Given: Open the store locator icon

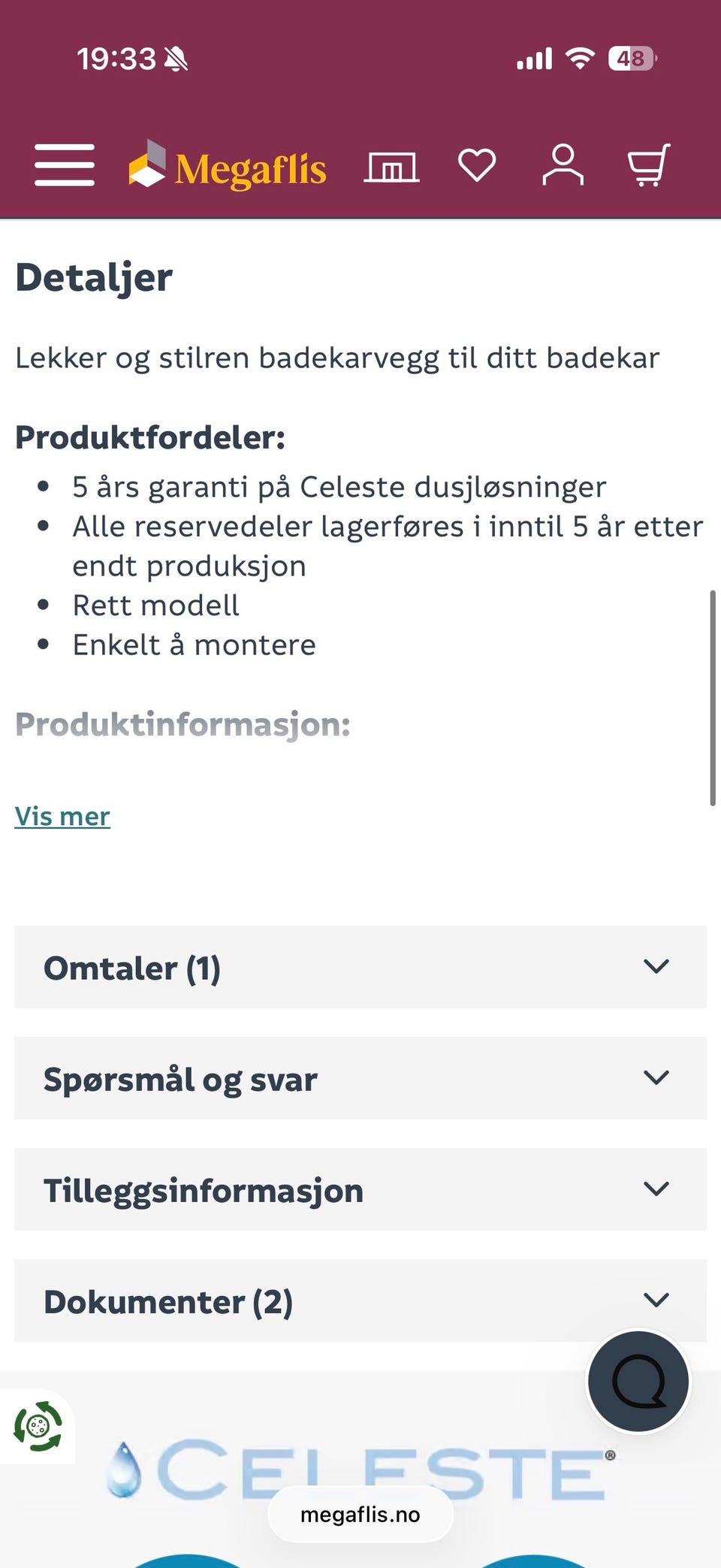Looking at the screenshot, I should pos(391,165).
